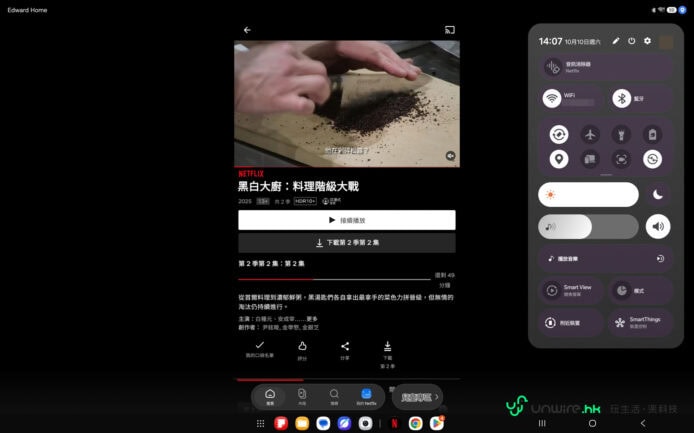Image resolution: width=694 pixels, height=433 pixels.
Task: Click the Edward Home label at top-left
Action: click(x=27, y=10)
